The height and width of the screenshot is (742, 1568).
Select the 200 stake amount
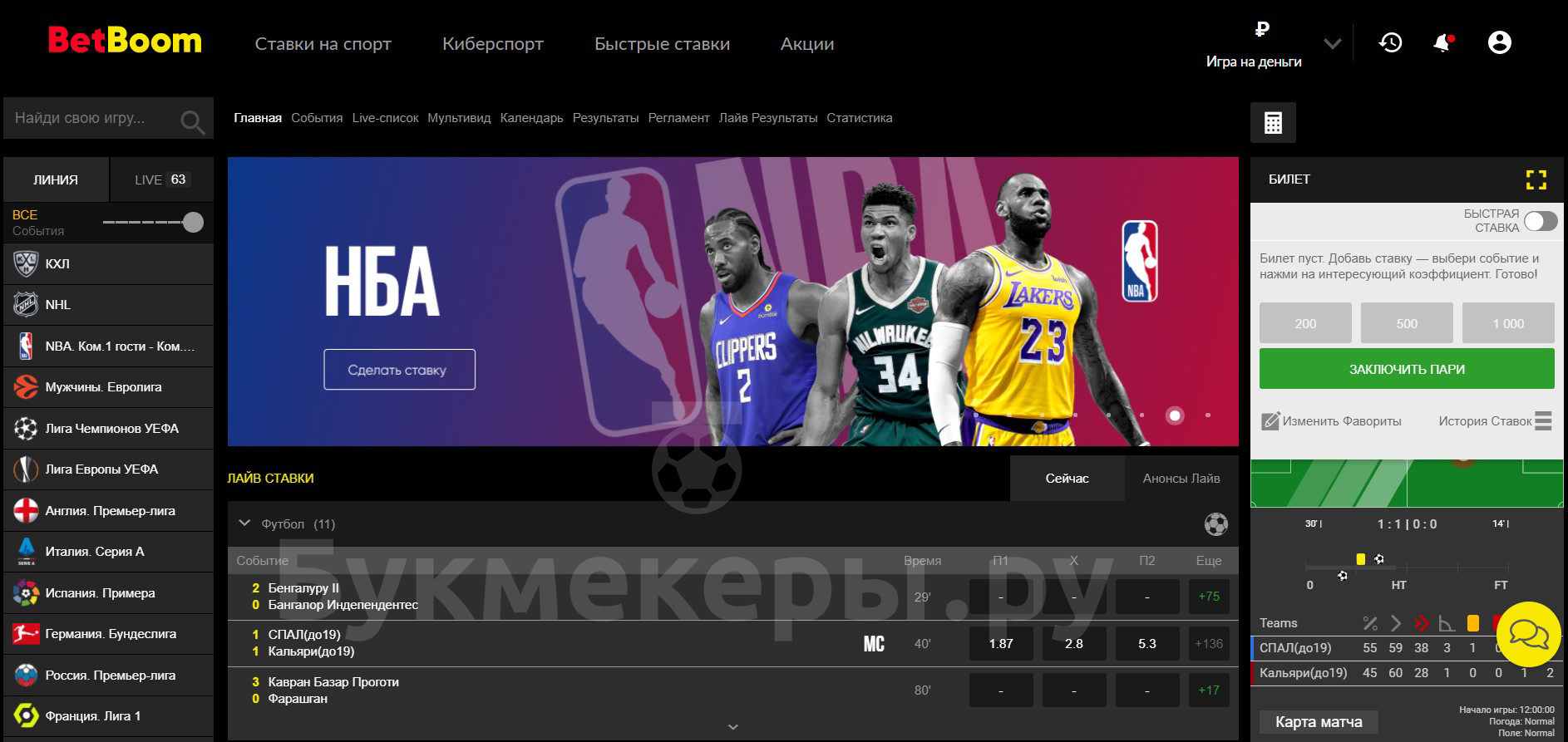(1305, 323)
